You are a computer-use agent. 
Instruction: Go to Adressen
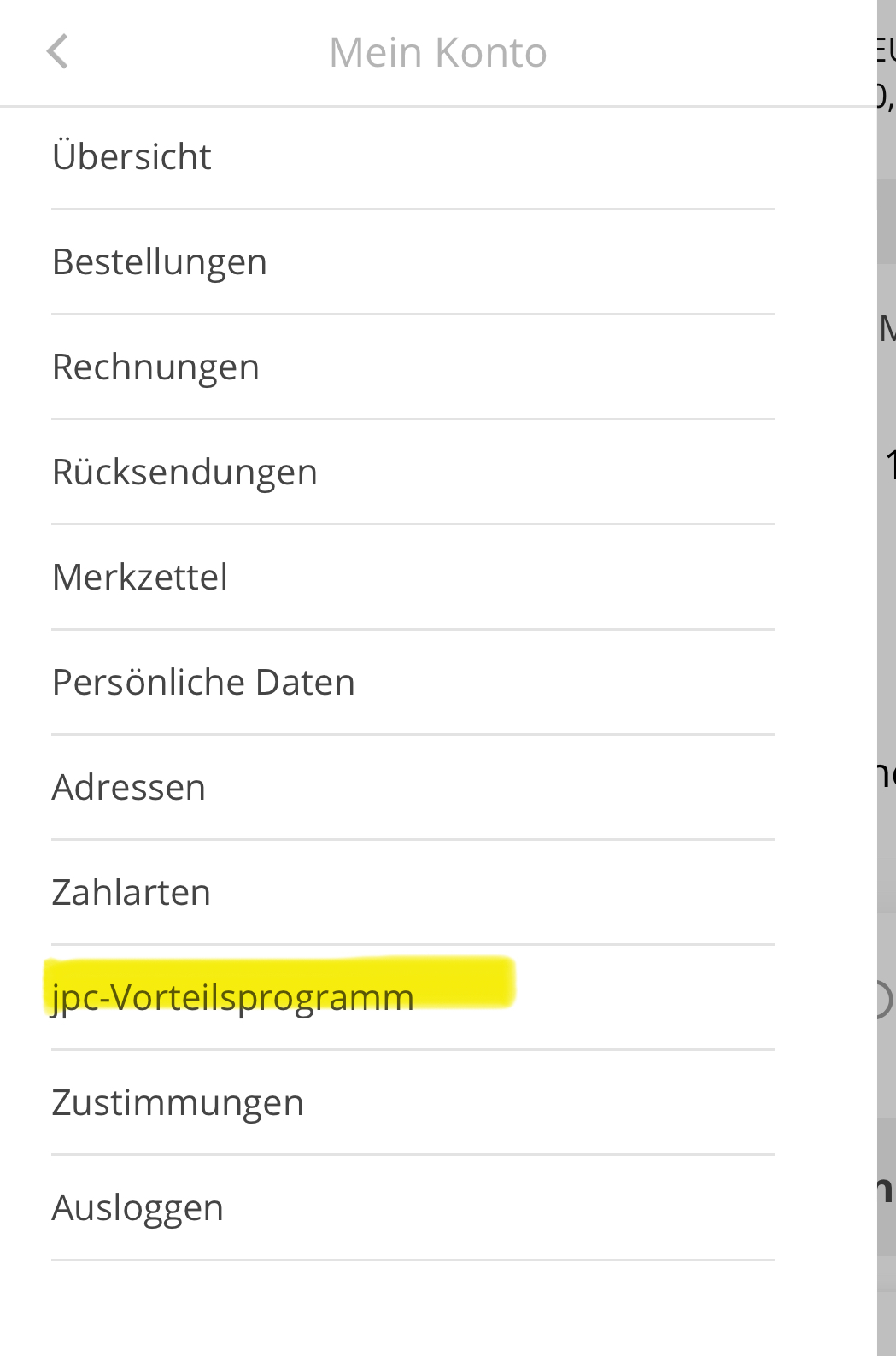129,788
